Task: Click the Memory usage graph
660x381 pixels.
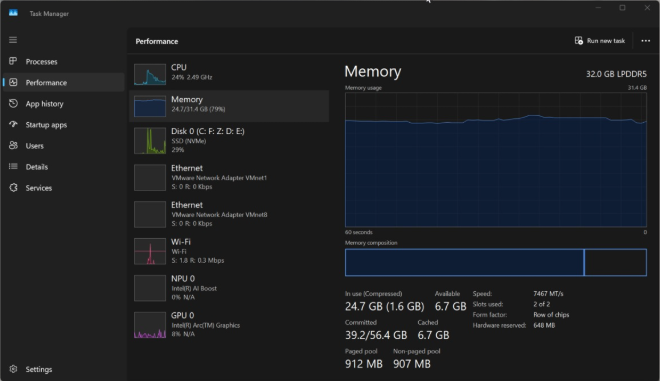Action: coord(496,160)
